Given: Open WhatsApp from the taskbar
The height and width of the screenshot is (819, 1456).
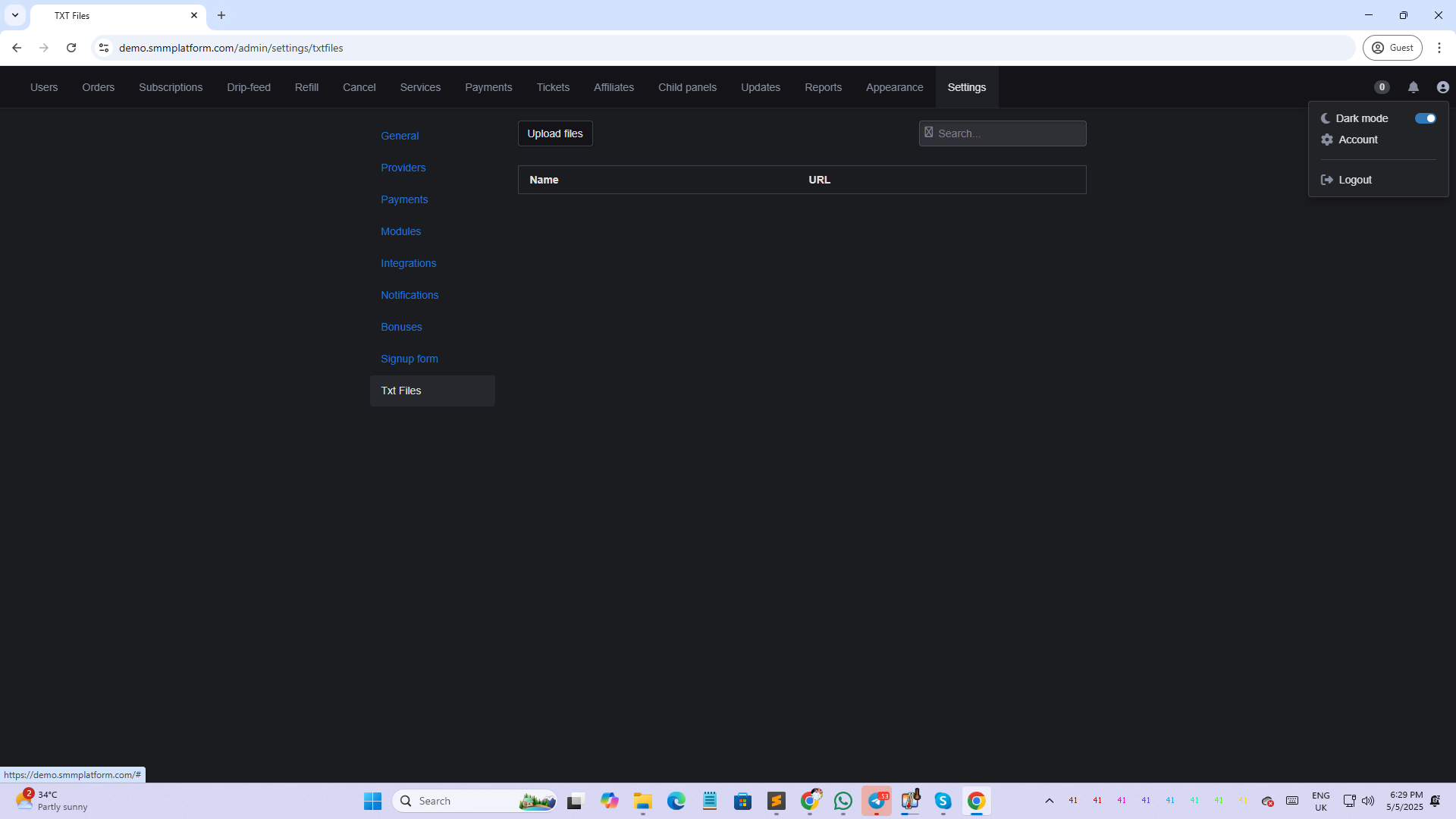Looking at the screenshot, I should tap(843, 801).
